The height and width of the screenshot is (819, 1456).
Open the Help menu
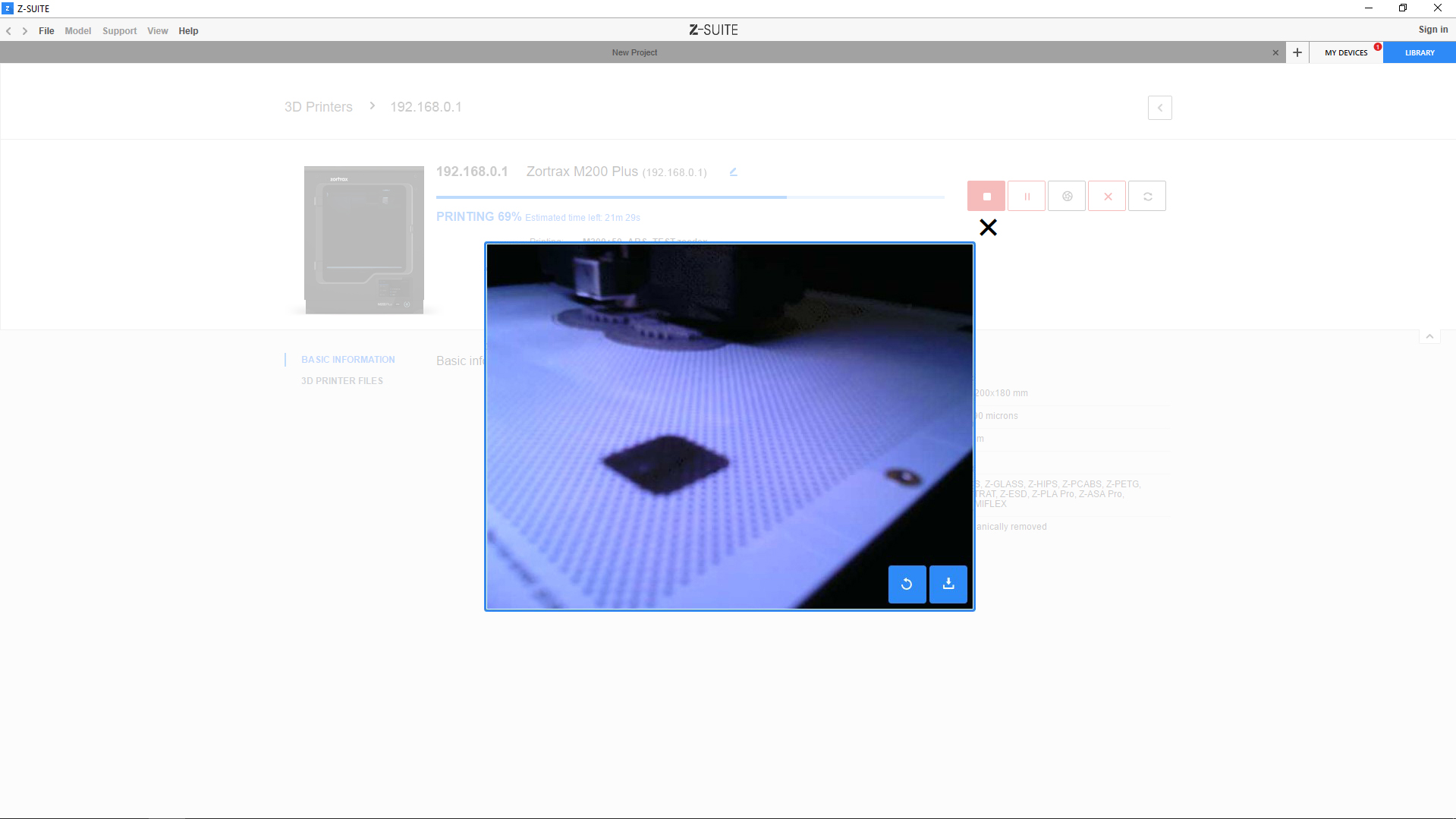pyautogui.click(x=188, y=31)
